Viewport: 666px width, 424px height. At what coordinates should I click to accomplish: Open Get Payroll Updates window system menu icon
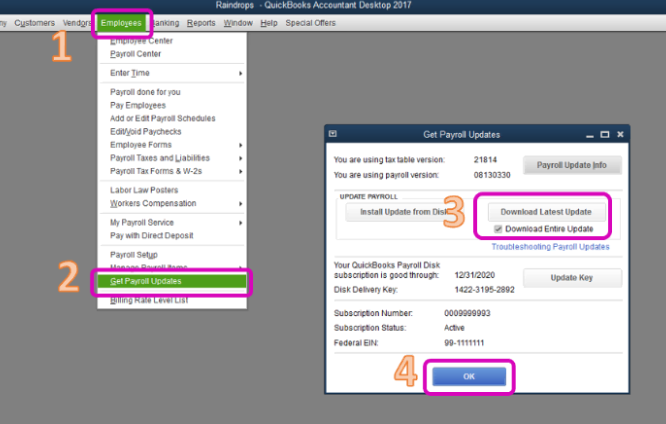(333, 134)
